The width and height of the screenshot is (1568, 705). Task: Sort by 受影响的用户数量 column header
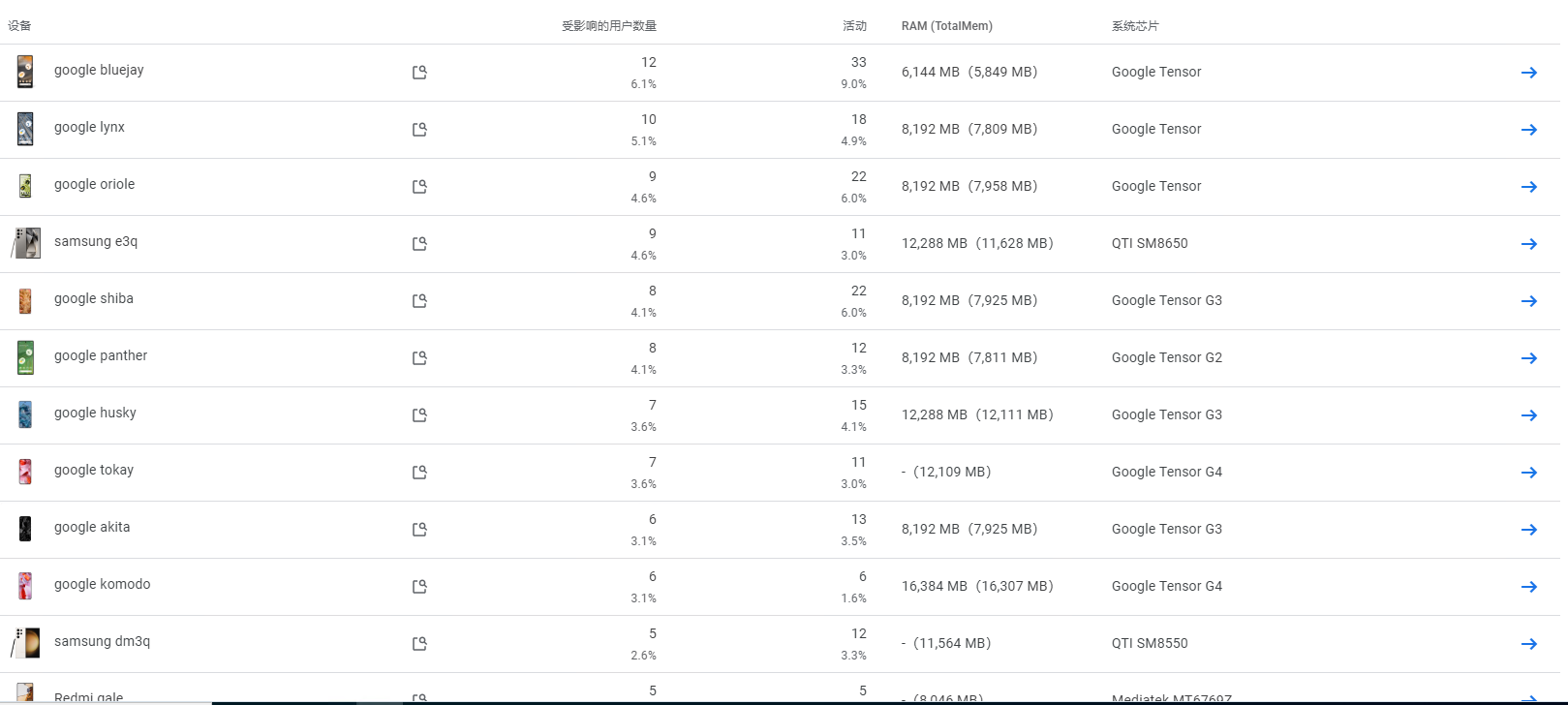point(608,26)
